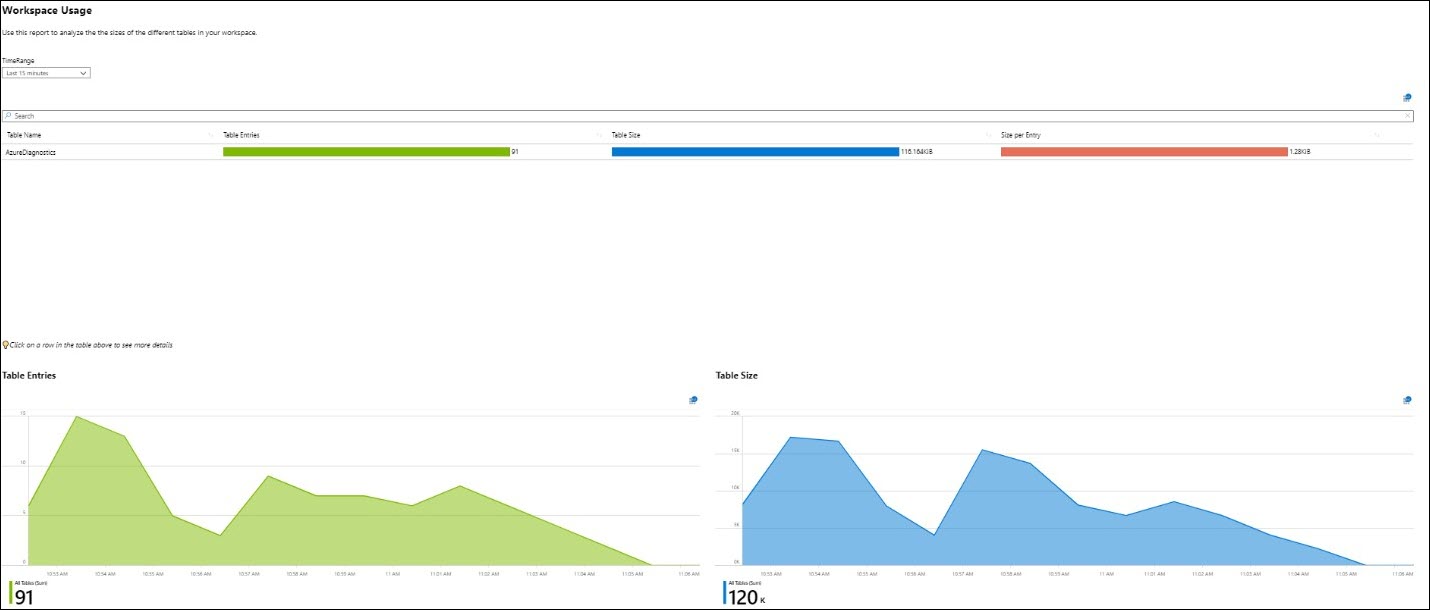This screenshot has width=1430, height=610.
Task: Select the AzureDiagnostics table row
Action: coord(110,152)
